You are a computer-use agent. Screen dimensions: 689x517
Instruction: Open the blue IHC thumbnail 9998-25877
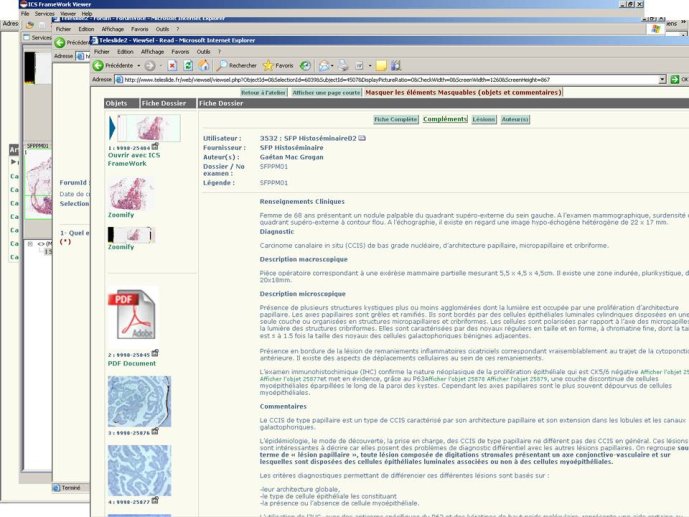pos(139,470)
